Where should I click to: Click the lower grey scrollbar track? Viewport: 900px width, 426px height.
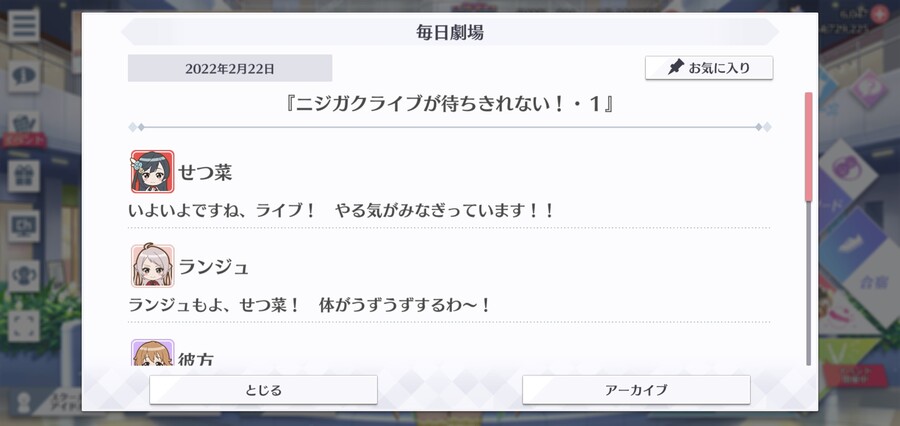click(x=809, y=284)
